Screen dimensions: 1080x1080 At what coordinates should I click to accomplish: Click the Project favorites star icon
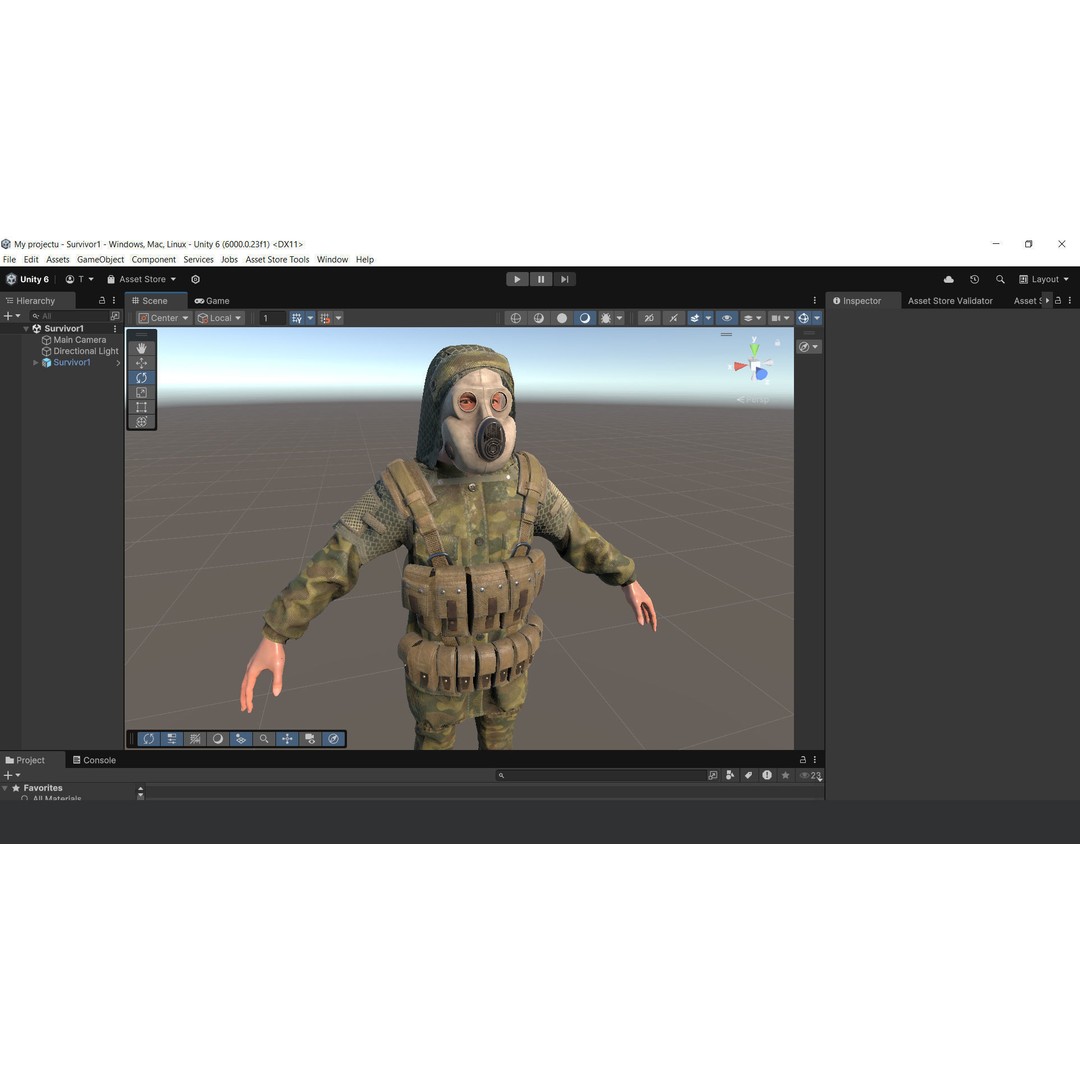(785, 775)
